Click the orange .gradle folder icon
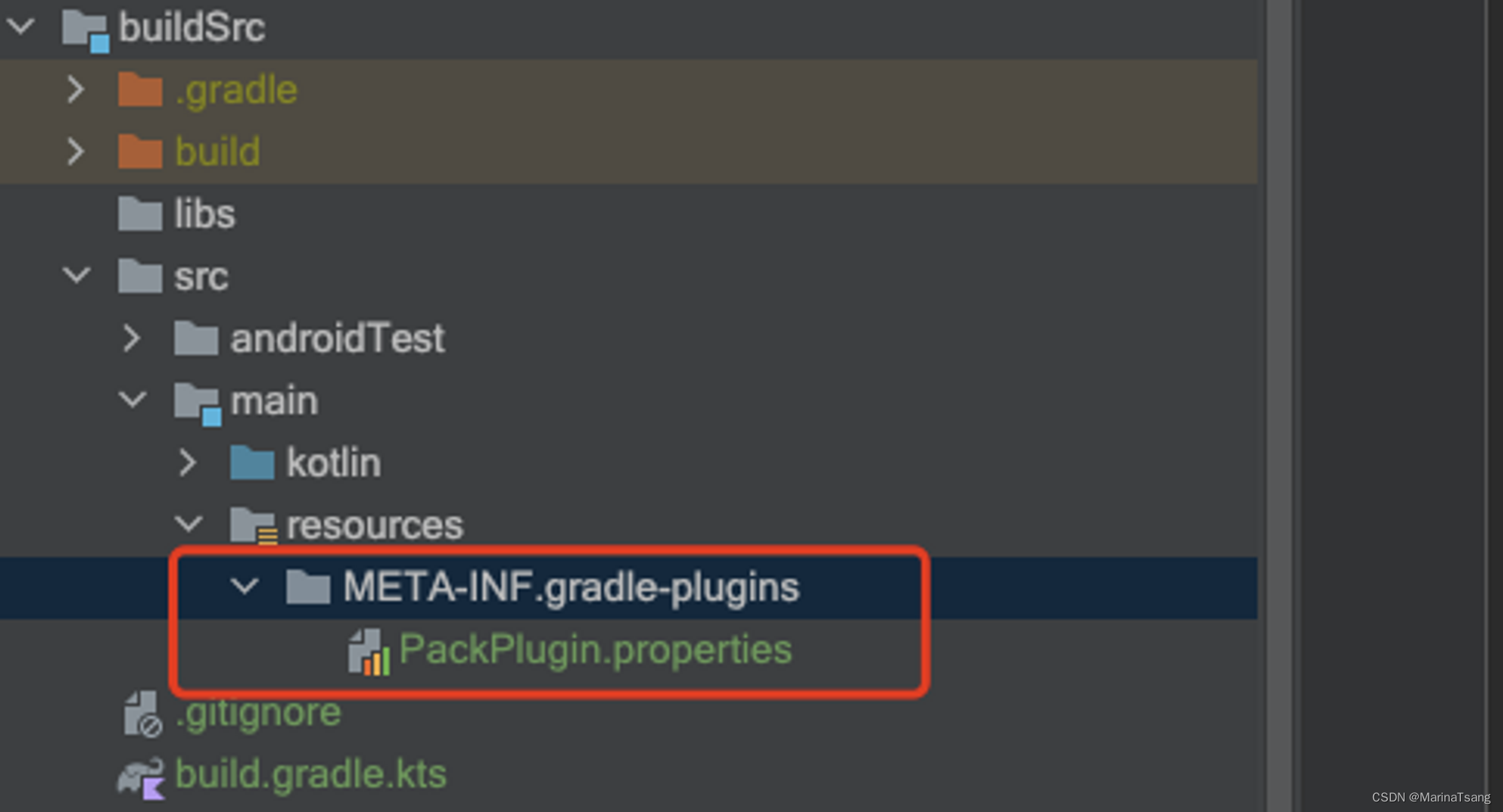The width and height of the screenshot is (1503, 812). pyautogui.click(x=141, y=90)
